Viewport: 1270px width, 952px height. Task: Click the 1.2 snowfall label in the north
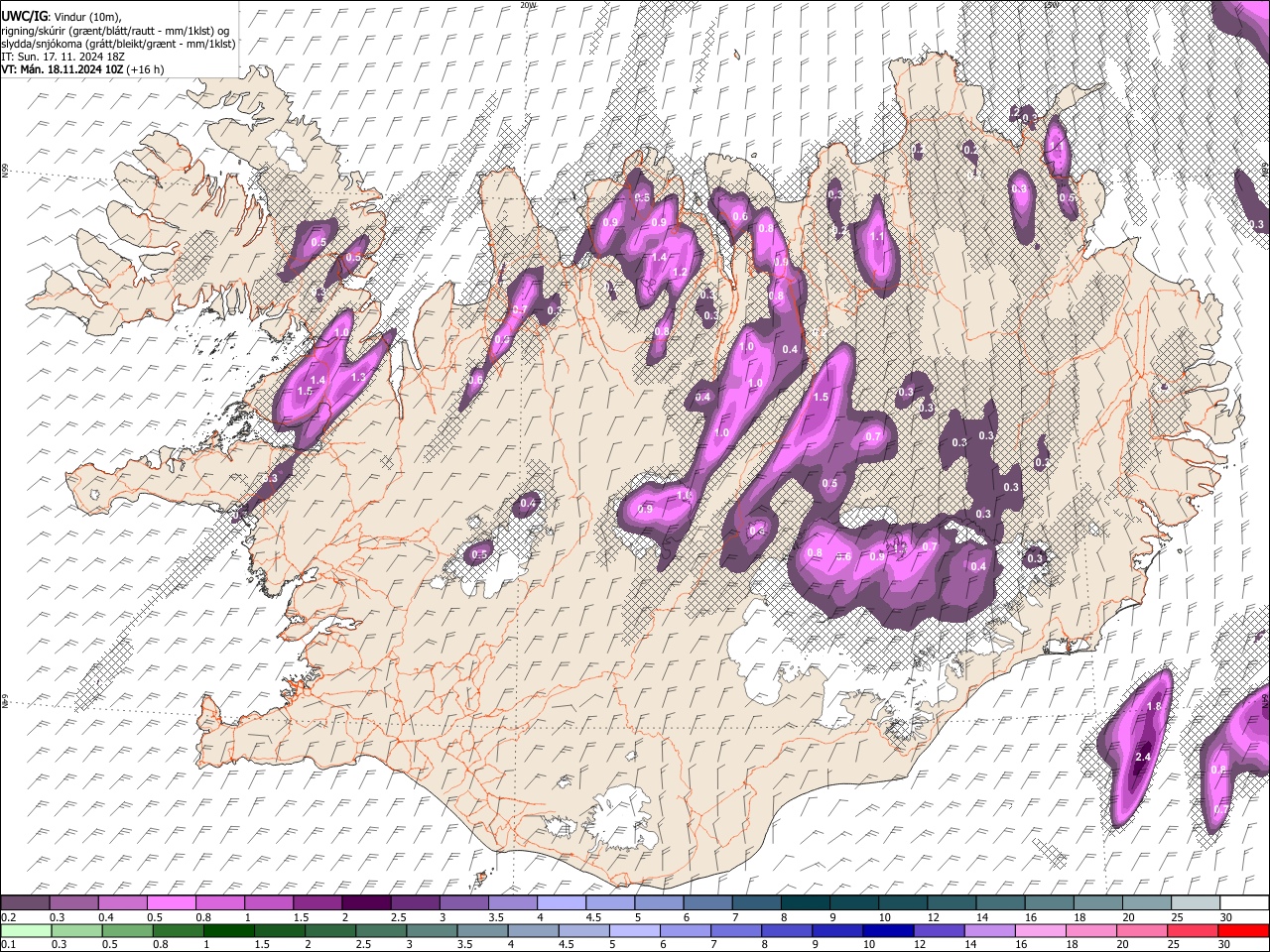pos(681,272)
